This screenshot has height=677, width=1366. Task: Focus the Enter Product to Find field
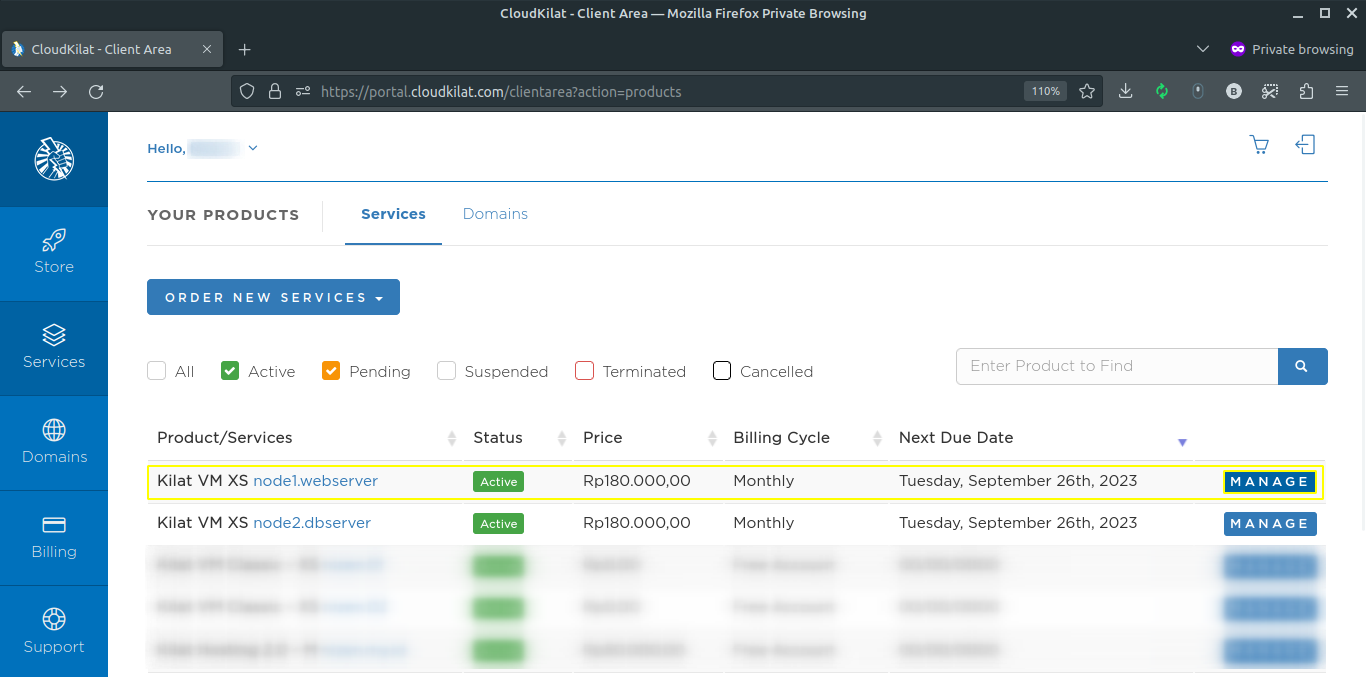tap(1116, 367)
